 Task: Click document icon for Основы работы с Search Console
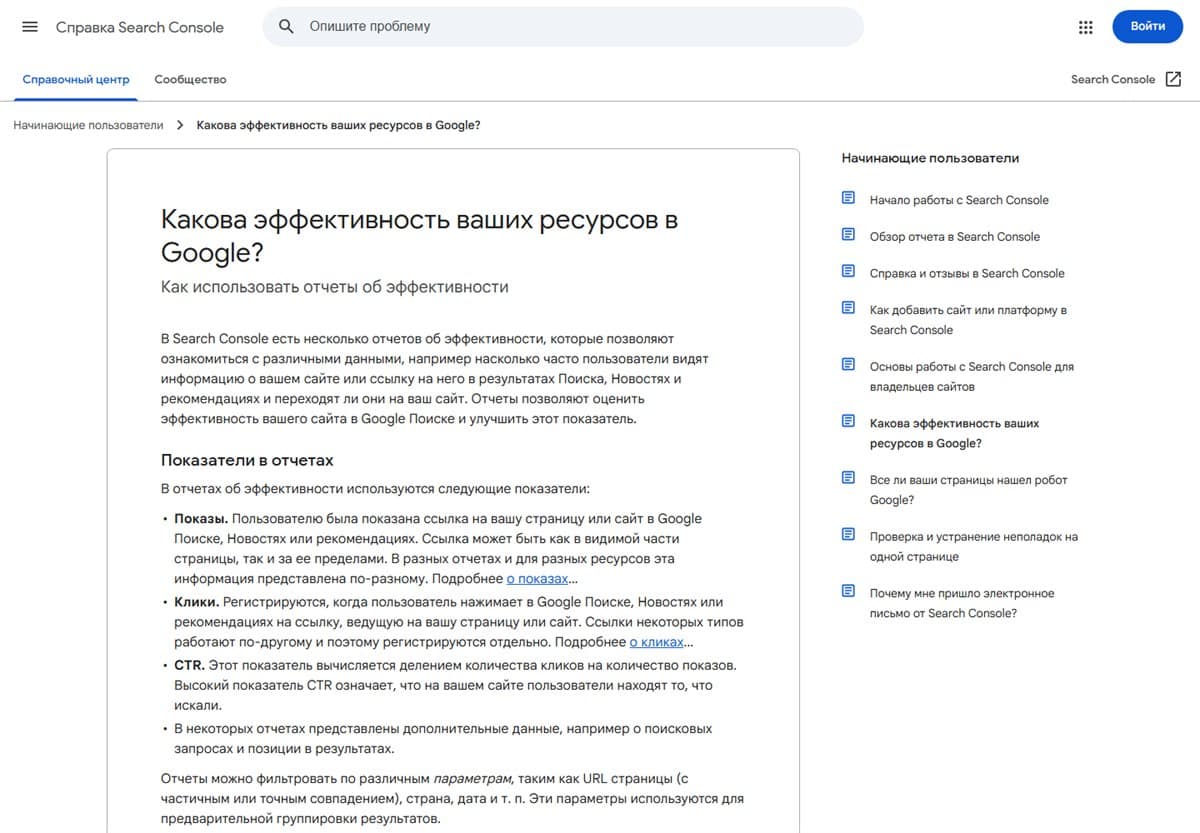(849, 364)
